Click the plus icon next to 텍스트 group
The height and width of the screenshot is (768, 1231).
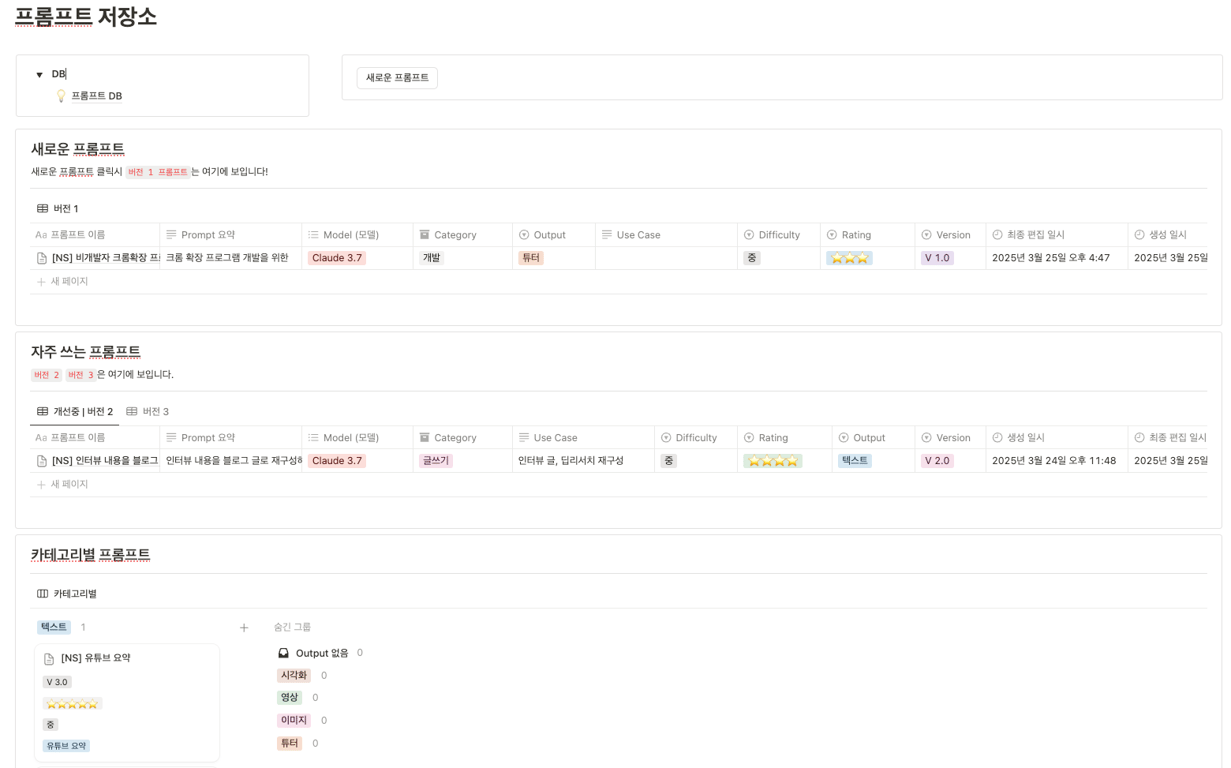click(x=244, y=628)
